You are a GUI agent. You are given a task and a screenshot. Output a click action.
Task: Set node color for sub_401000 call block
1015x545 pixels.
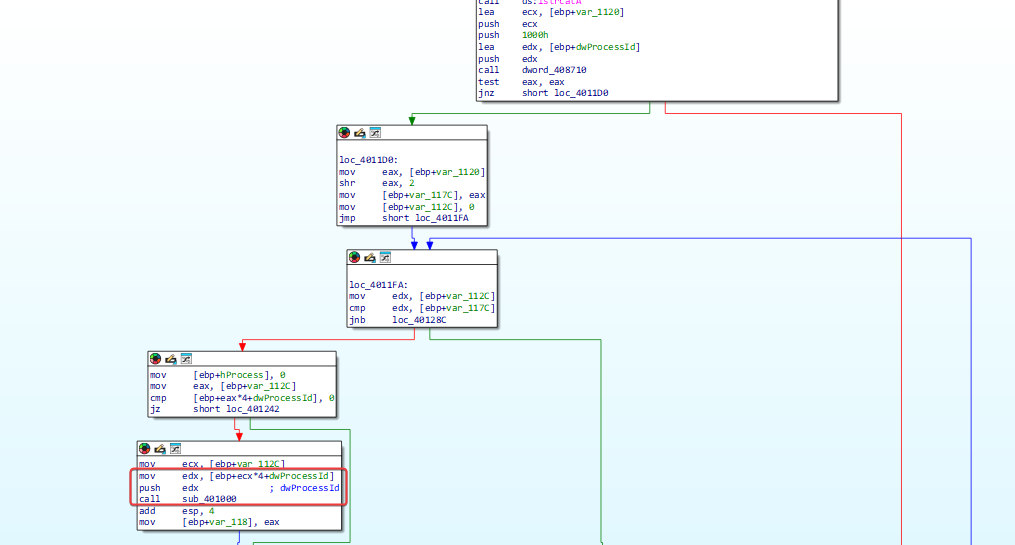[x=145, y=449]
